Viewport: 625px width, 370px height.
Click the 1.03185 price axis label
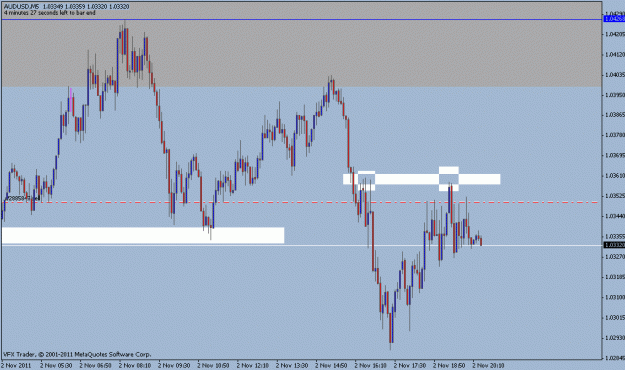coord(615,277)
